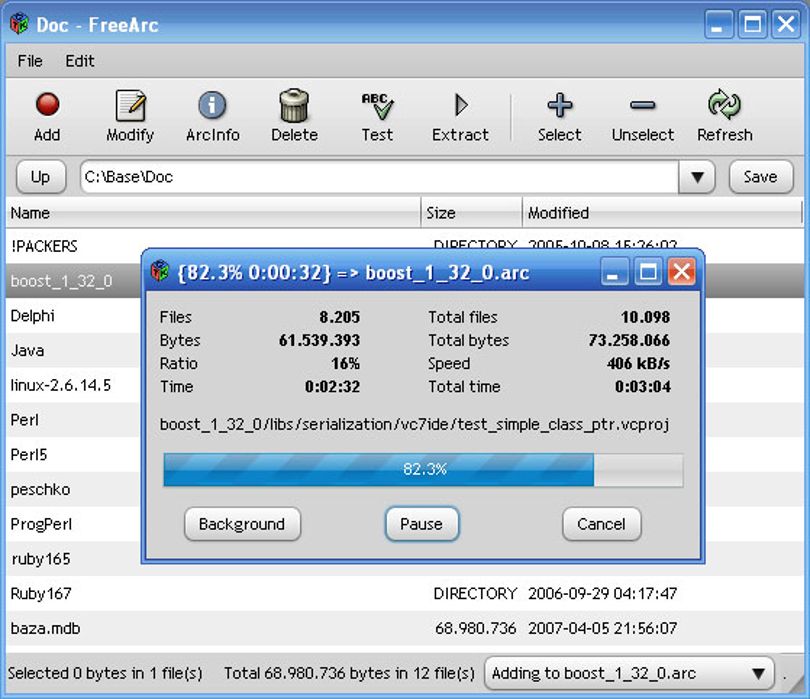The height and width of the screenshot is (699, 810).
Task: Pause the compression in progress dialog
Action: tap(422, 524)
